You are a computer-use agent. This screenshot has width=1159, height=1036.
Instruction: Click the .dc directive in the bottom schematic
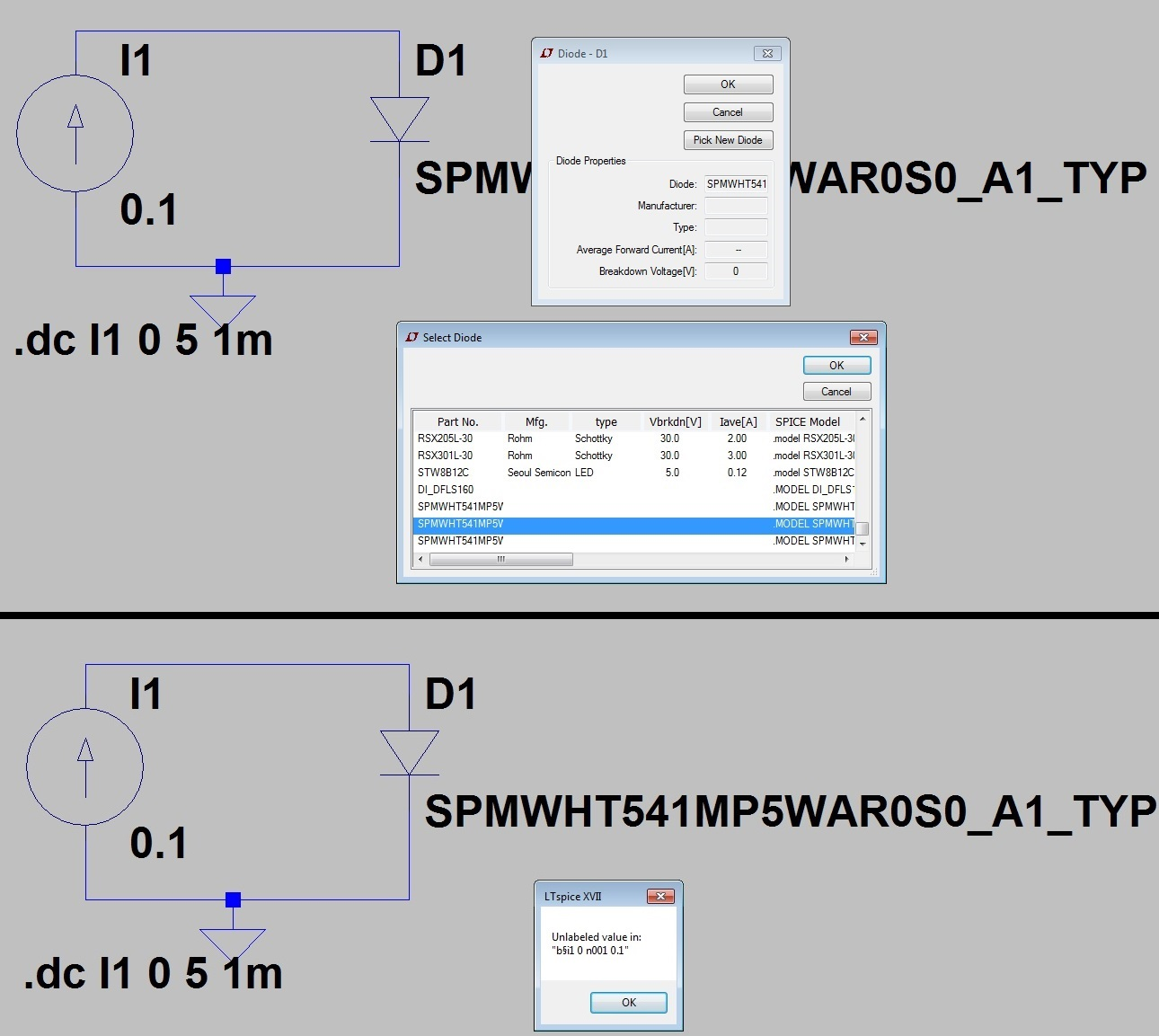tap(154, 974)
